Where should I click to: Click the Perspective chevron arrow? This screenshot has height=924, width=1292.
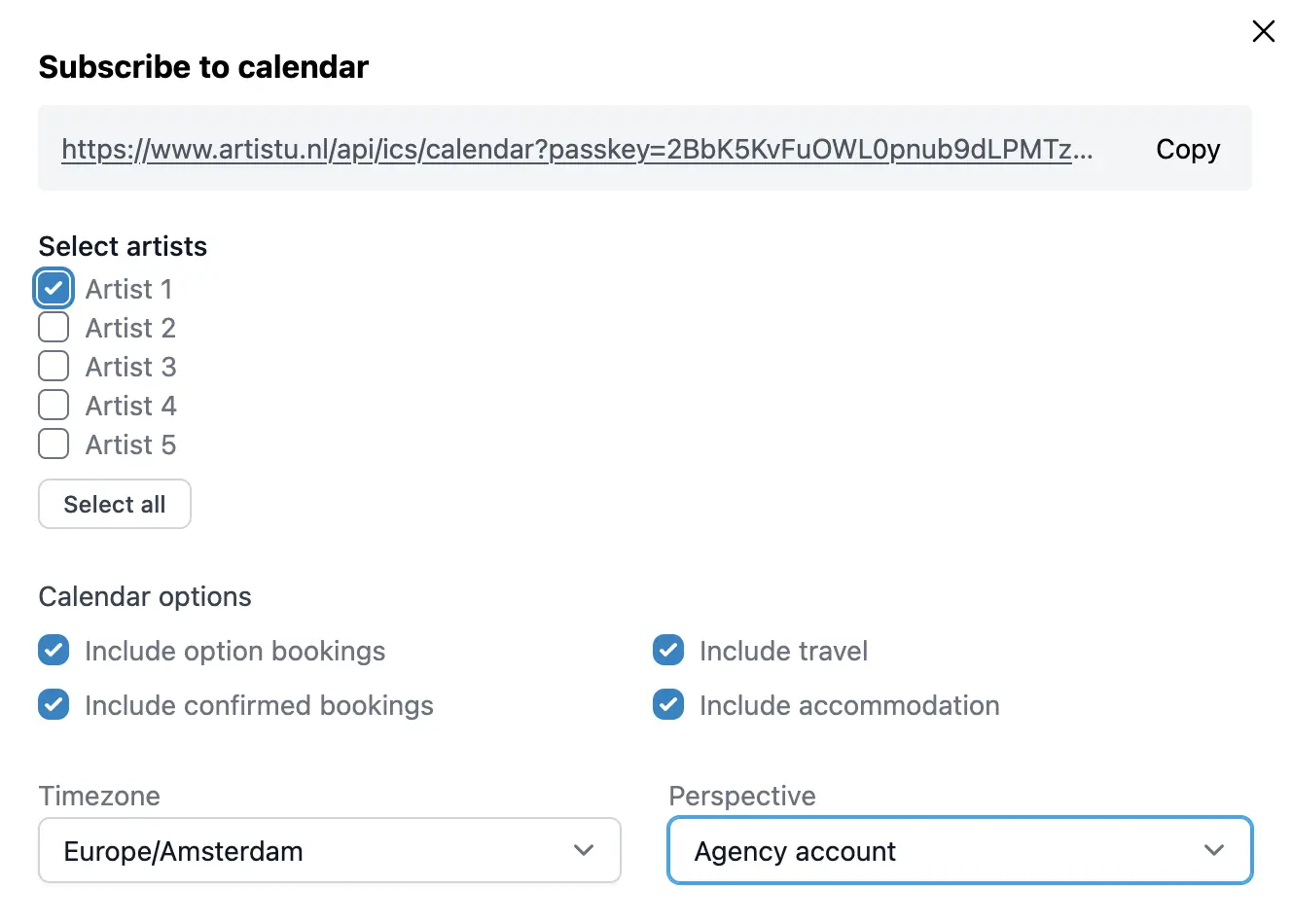1214,850
